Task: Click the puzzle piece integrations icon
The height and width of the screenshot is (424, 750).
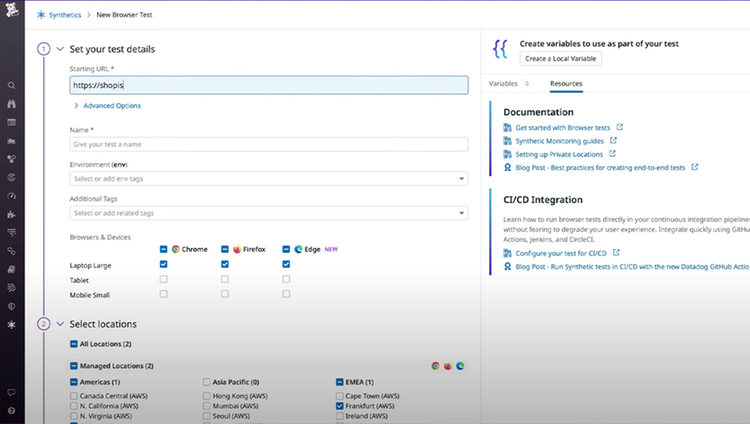Action: pyautogui.click(x=11, y=214)
